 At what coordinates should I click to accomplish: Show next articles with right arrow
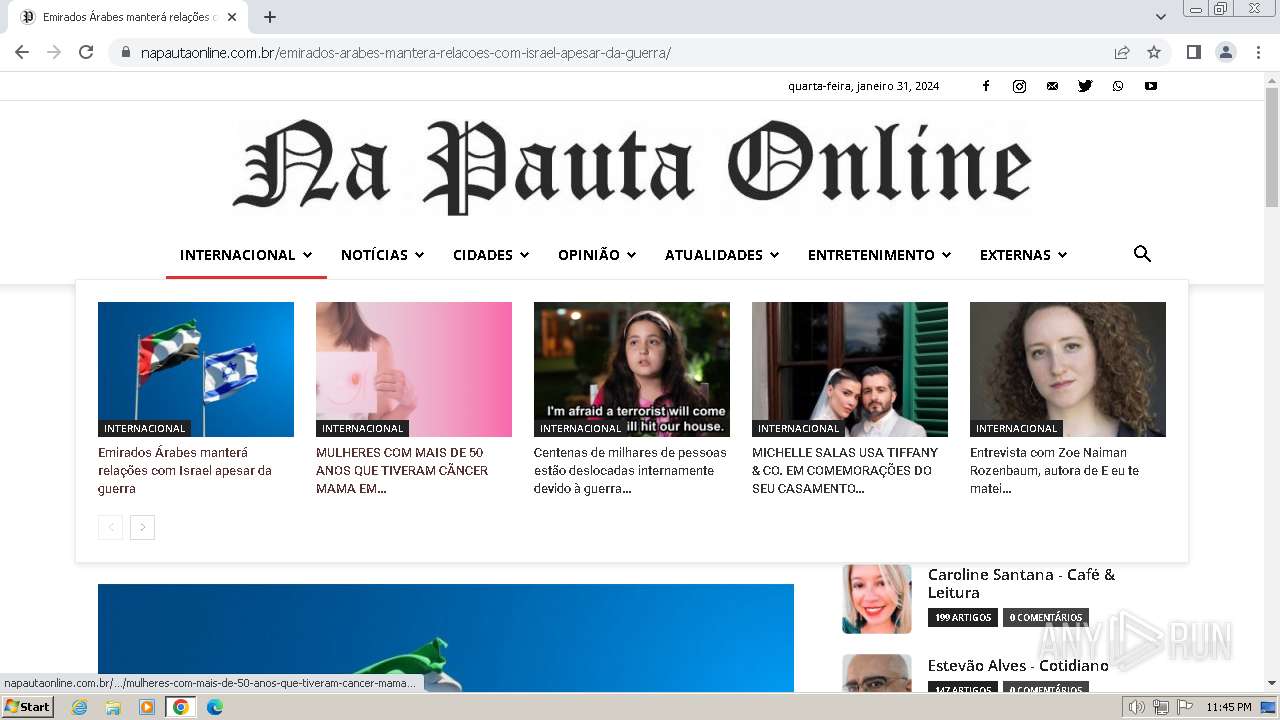click(143, 527)
